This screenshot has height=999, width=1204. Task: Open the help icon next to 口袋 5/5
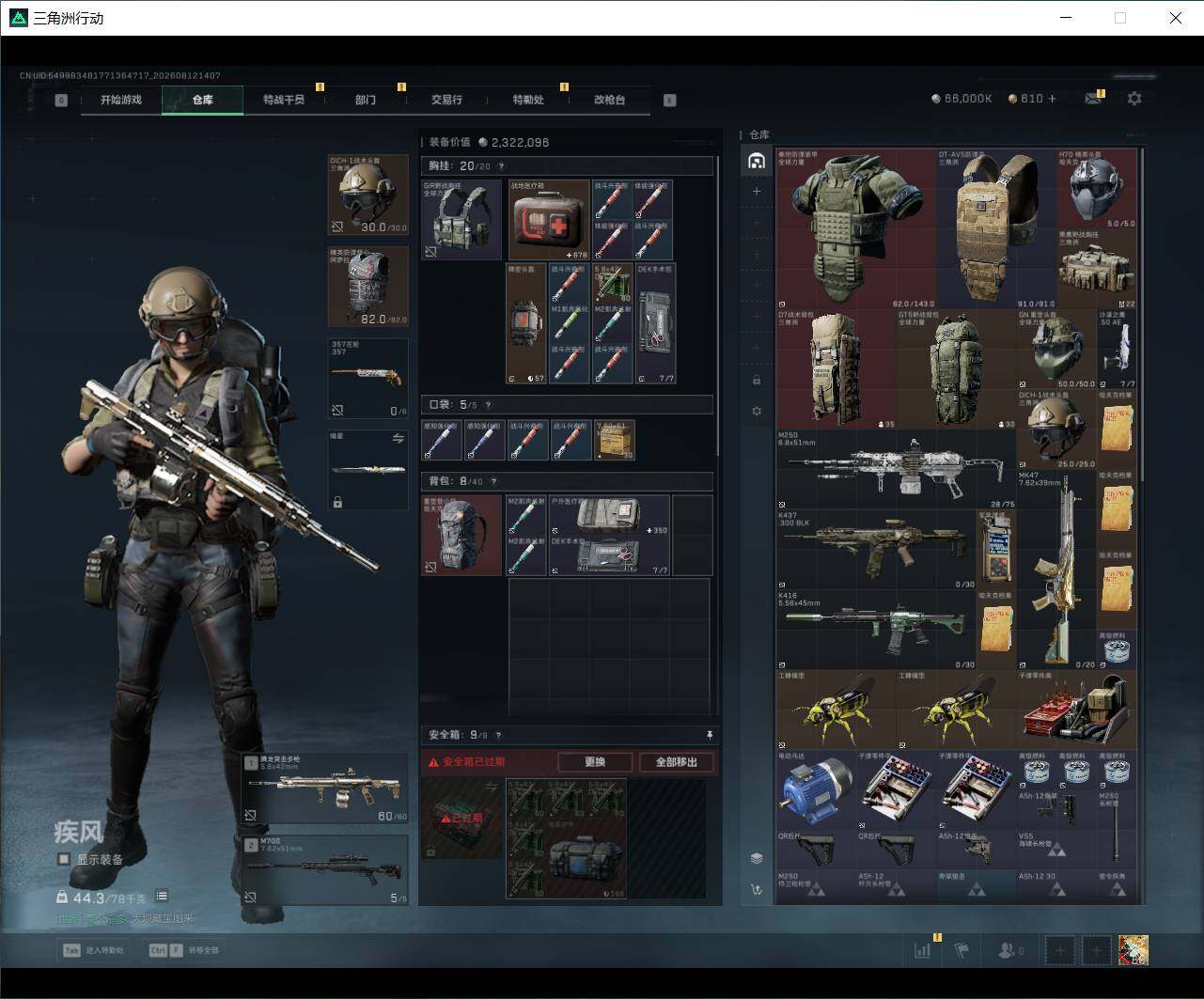(x=488, y=405)
